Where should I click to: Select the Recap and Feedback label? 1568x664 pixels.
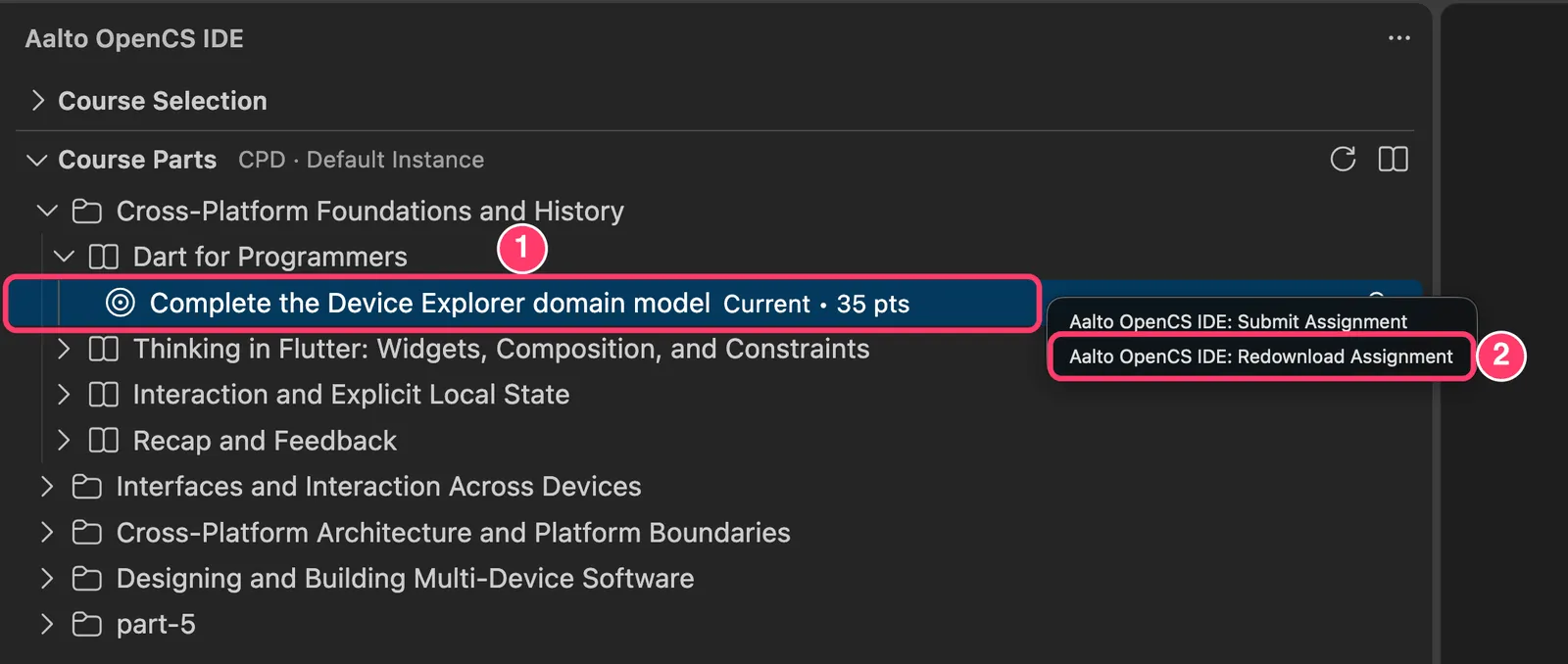point(265,441)
